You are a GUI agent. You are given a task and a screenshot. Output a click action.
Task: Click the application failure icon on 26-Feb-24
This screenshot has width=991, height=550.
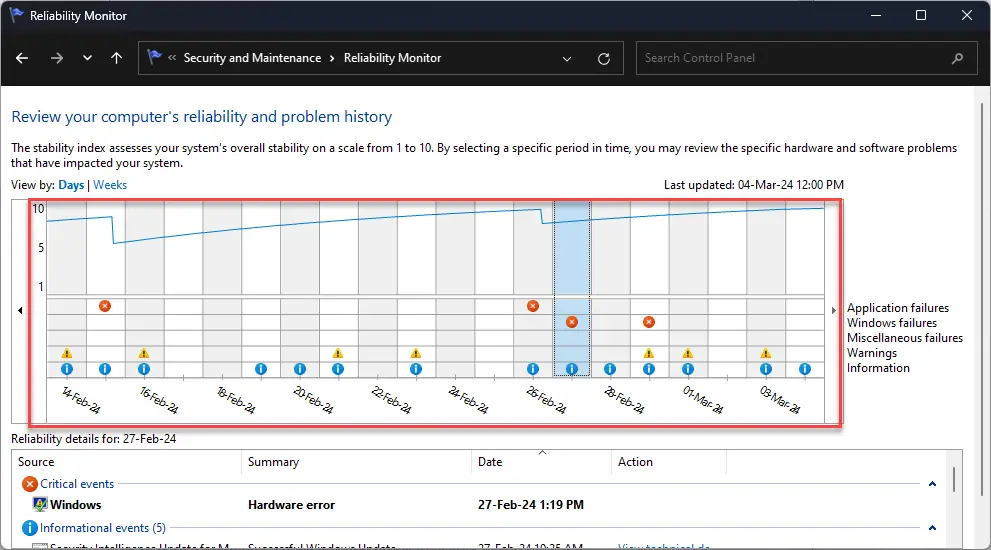click(x=533, y=306)
